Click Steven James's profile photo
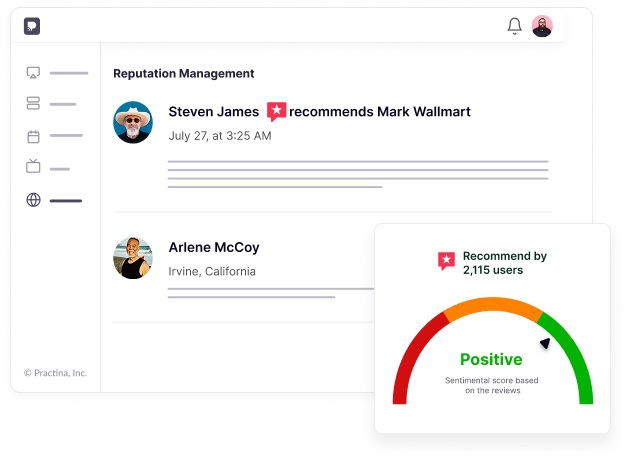Image resolution: width=628 pixels, height=460 pixels. tap(133, 122)
